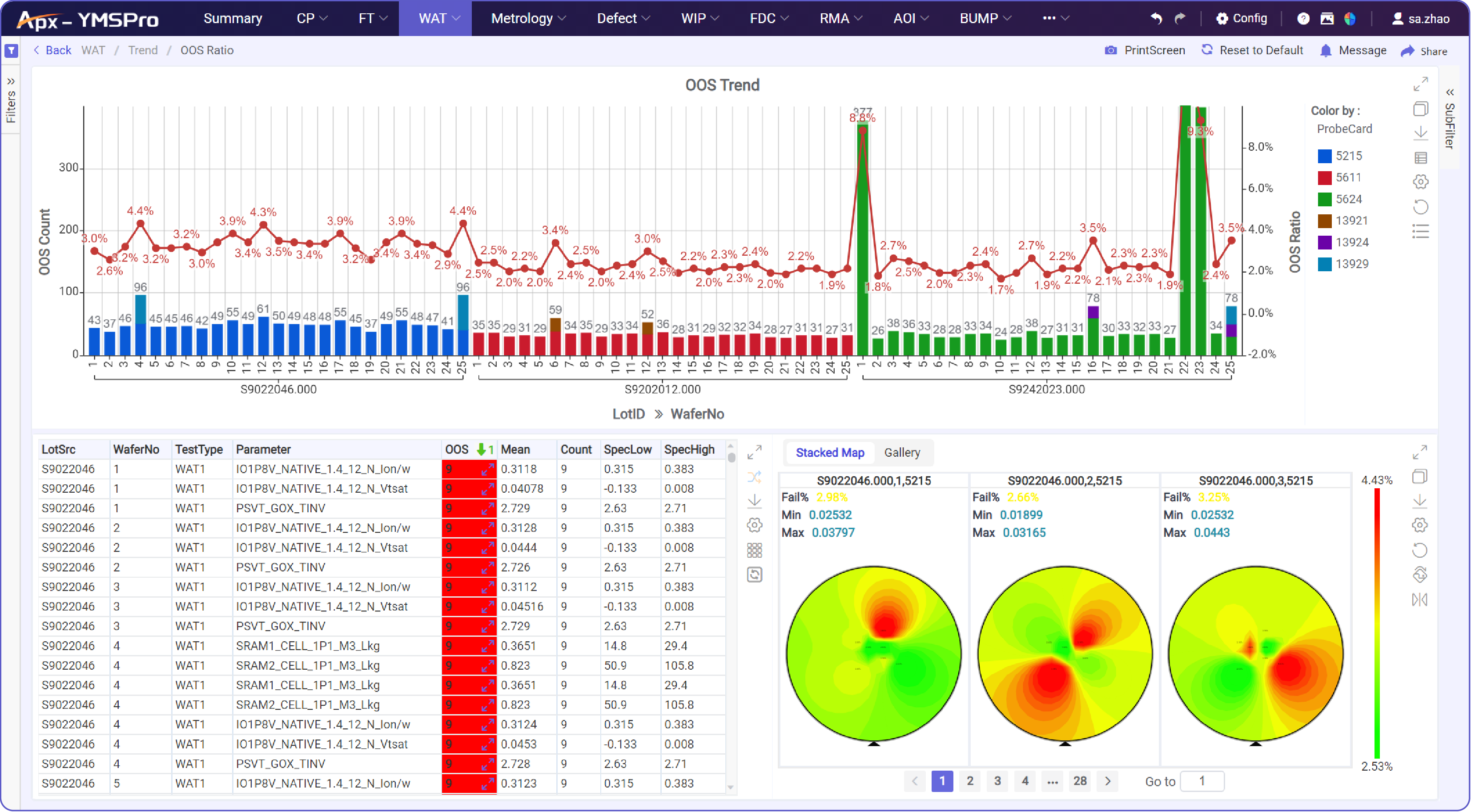Expand the OOS Trend chart to fullscreen
This screenshot has height=812, width=1471.
1421,84
